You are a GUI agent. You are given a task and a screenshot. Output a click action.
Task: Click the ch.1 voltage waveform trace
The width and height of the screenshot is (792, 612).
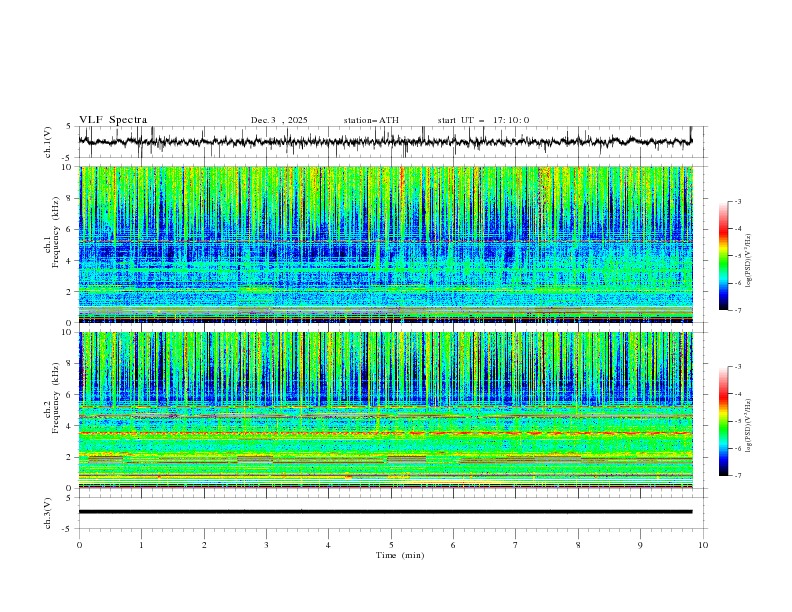pos(385,142)
